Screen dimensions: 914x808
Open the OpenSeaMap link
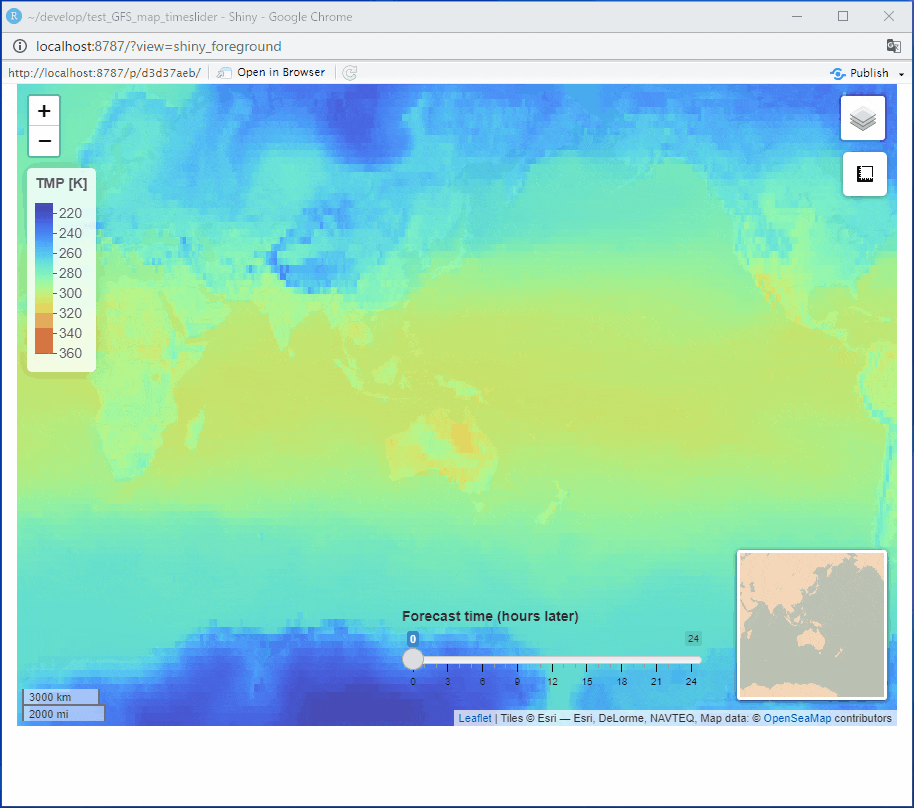[797, 718]
